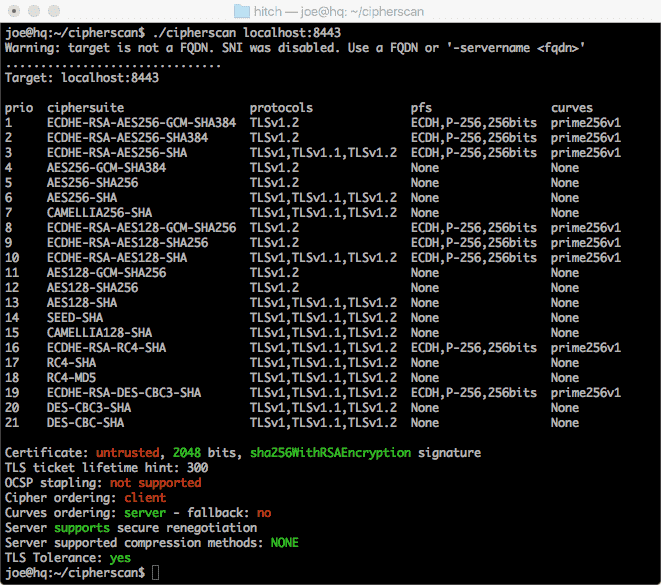Click the 'curves' column header
Image resolution: width=661 pixels, height=585 pixels.
[x=572, y=108]
